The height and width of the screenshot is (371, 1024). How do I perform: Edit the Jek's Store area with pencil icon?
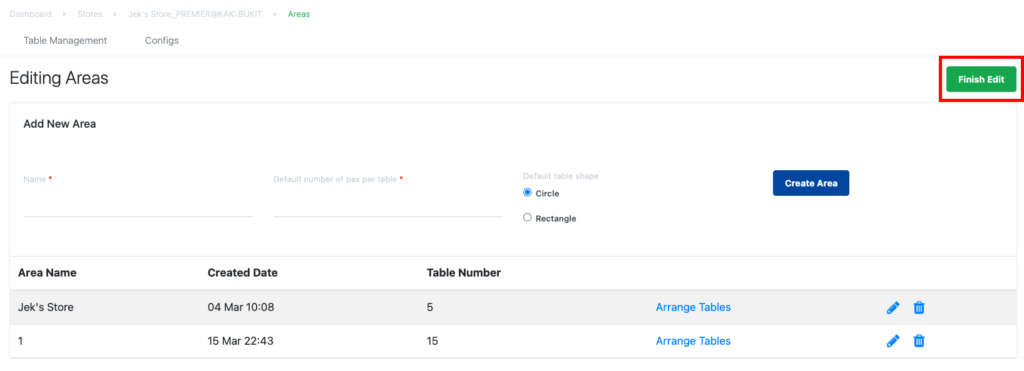[893, 307]
